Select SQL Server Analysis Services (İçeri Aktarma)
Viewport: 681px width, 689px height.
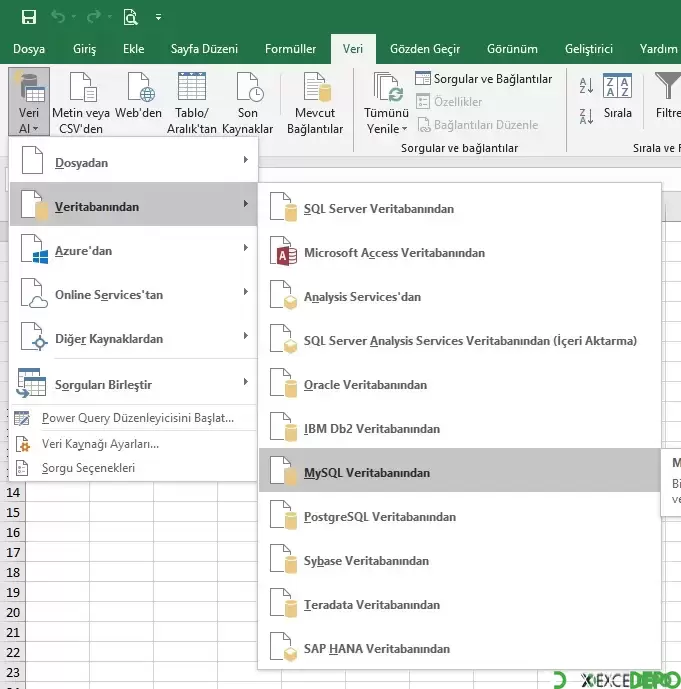[x=460, y=338]
